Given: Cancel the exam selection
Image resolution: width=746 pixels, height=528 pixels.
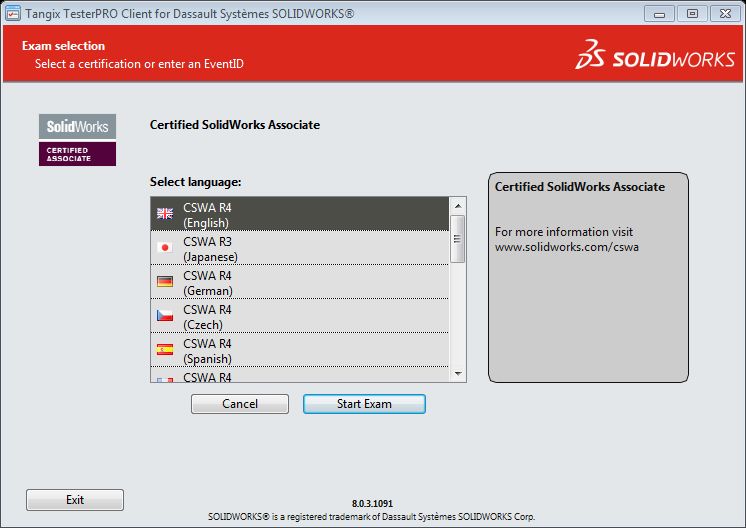Looking at the screenshot, I should (x=240, y=404).
